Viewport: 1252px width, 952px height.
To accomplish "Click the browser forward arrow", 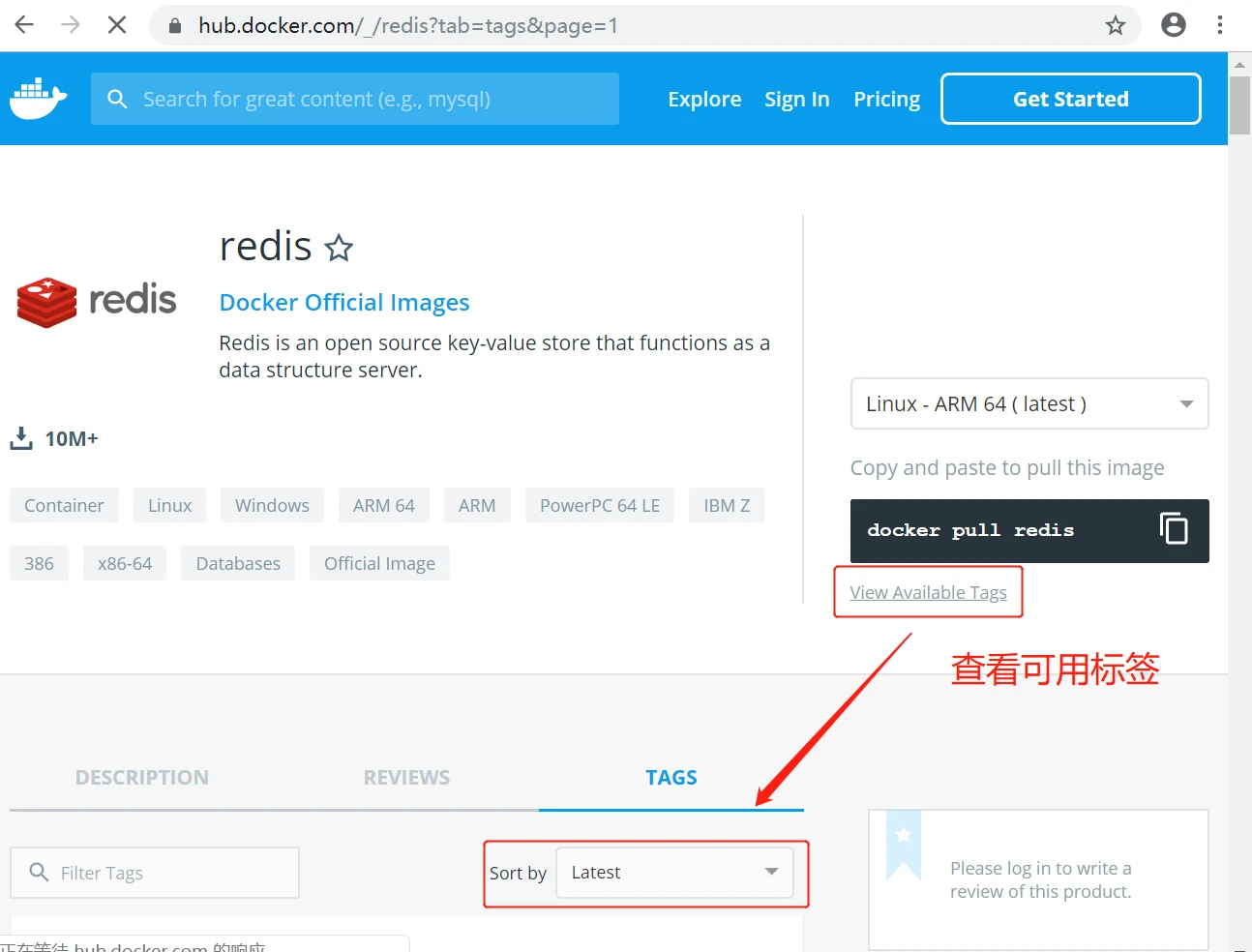I will (71, 25).
